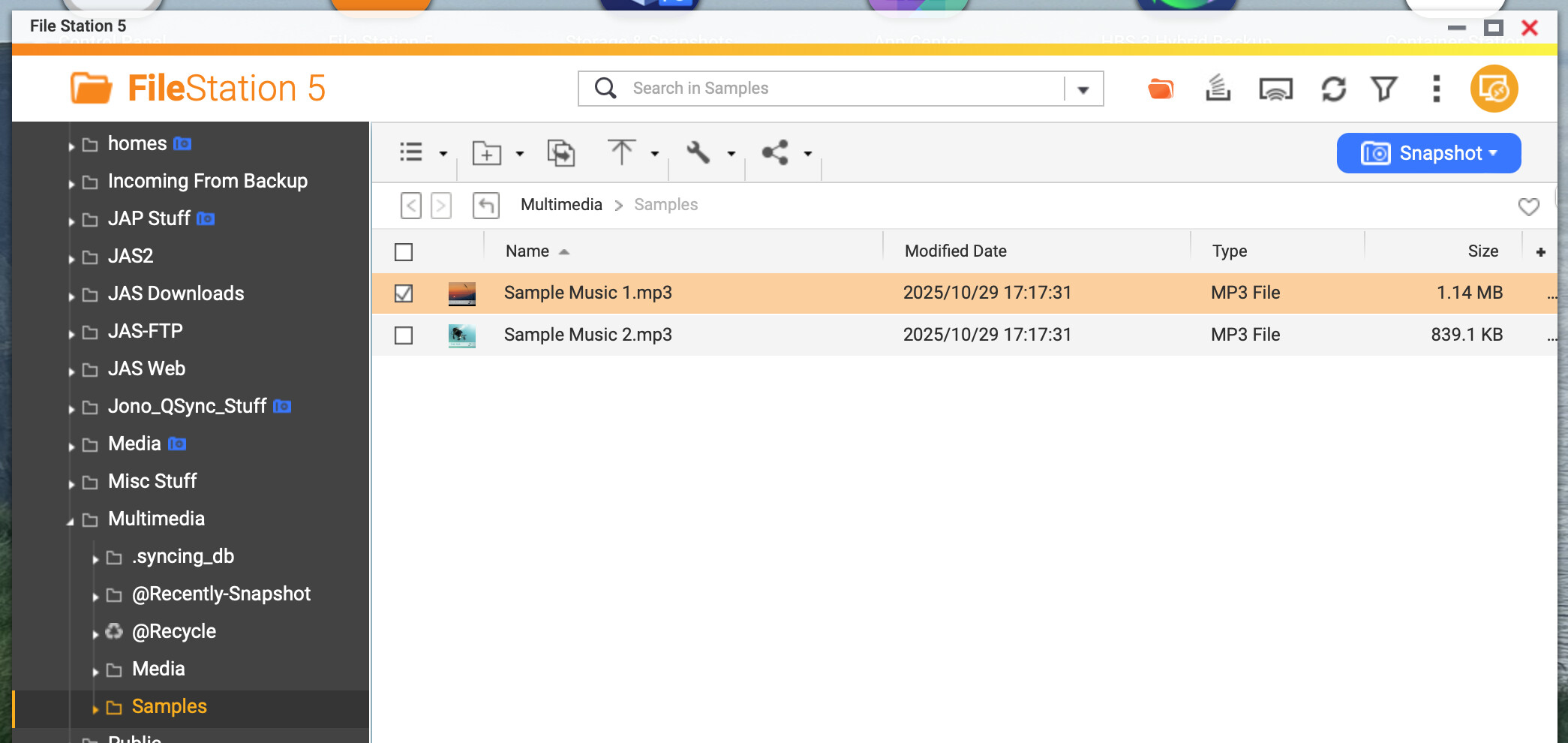Click Multimedia in the breadcrumb path
This screenshot has height=743, width=1568.
(561, 205)
